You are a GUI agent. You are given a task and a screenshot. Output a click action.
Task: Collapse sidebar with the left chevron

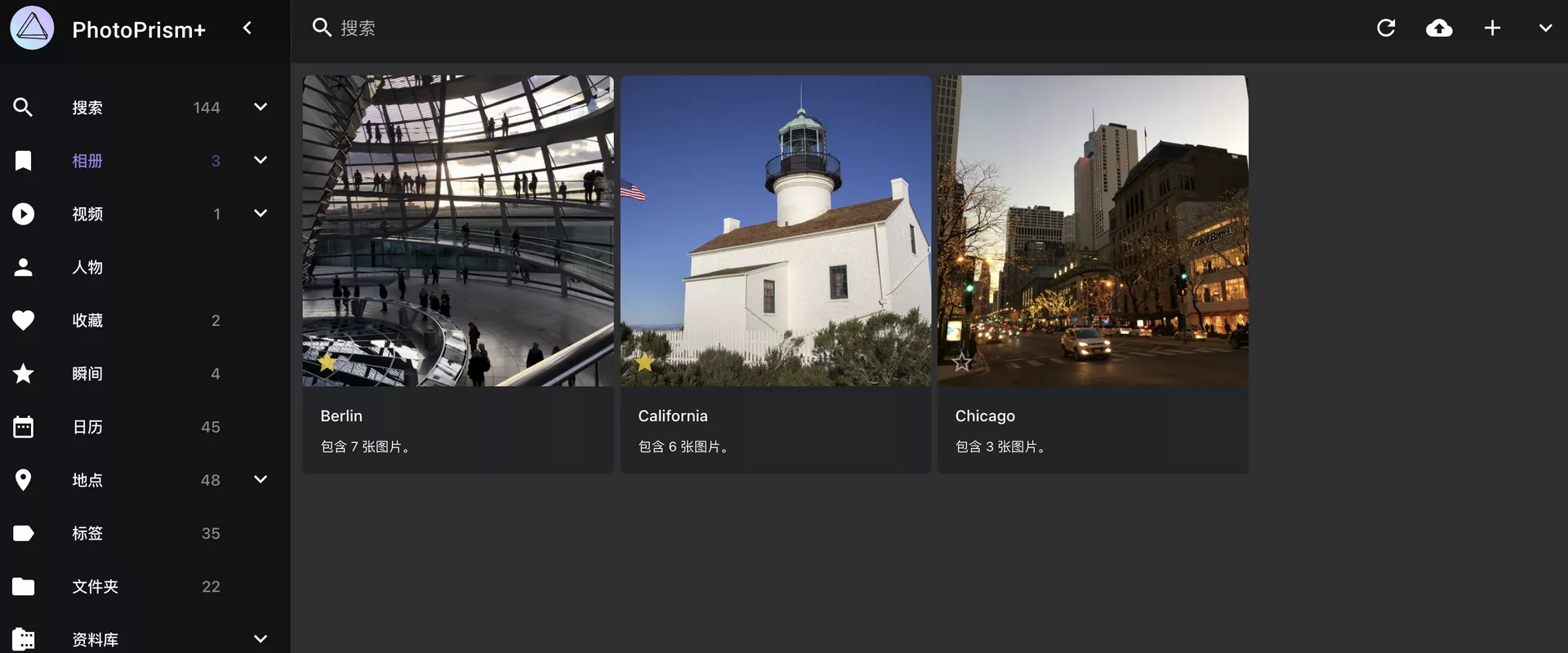tap(247, 29)
